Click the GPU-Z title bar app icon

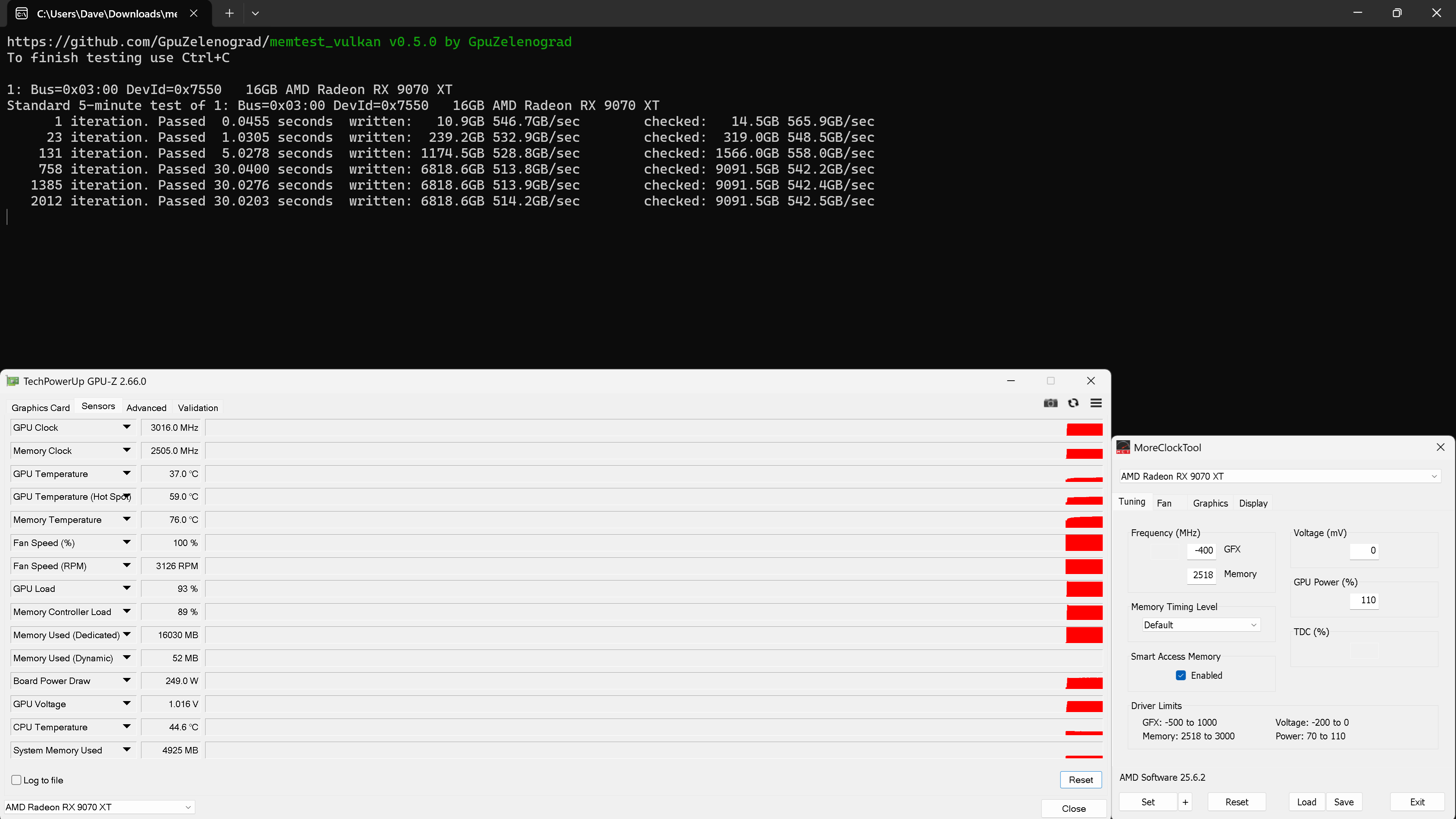pos(13,381)
